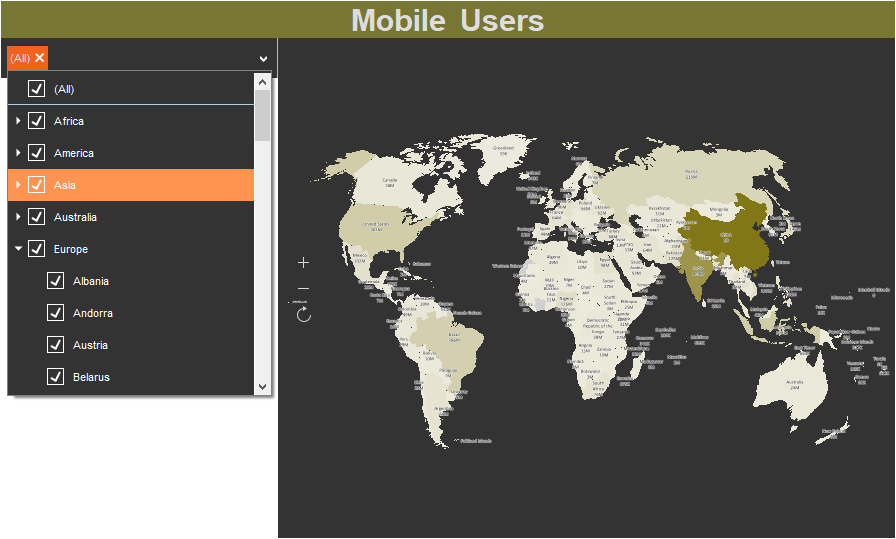Image resolution: width=896 pixels, height=539 pixels.
Task: Zoom in on the map with plus icon
Action: pyautogui.click(x=304, y=262)
